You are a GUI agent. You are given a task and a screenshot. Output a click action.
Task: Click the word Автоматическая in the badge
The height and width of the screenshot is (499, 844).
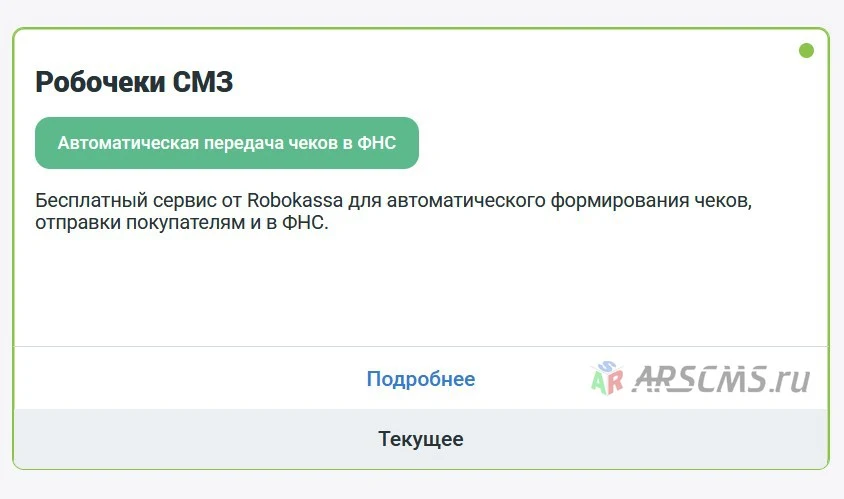128,143
